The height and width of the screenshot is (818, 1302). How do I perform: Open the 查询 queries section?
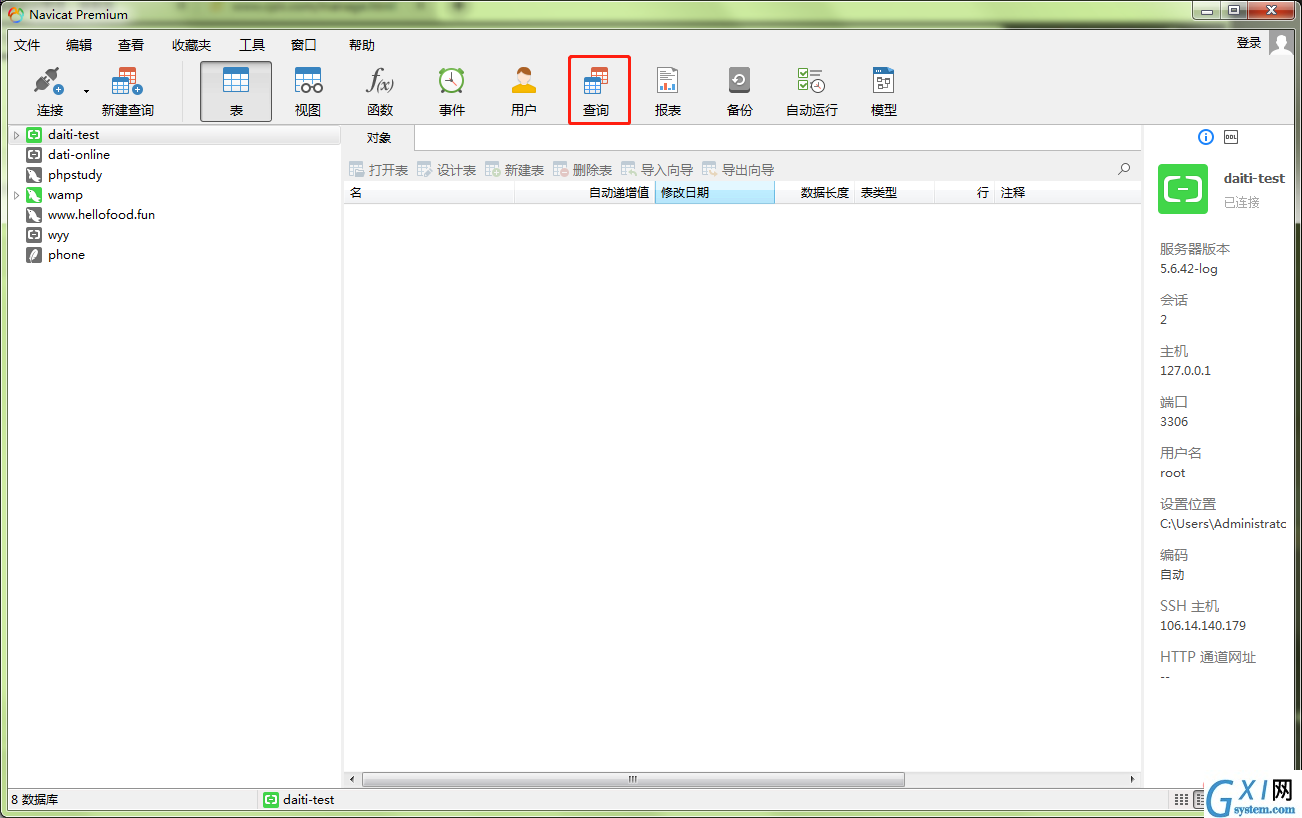(596, 92)
